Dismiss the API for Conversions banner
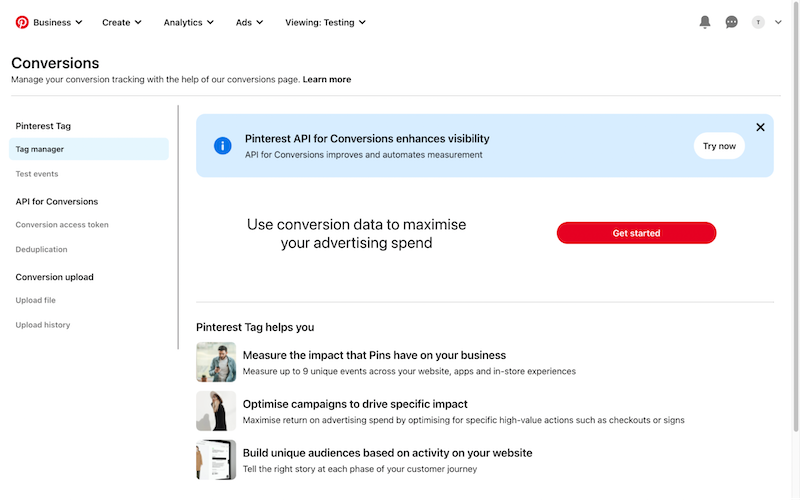The height and width of the screenshot is (500, 800). 760,127
